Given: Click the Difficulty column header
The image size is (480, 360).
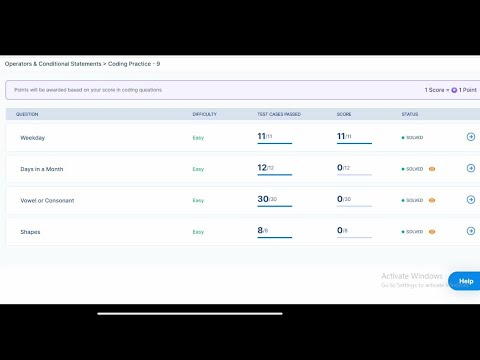Looking at the screenshot, I should pos(205,114).
